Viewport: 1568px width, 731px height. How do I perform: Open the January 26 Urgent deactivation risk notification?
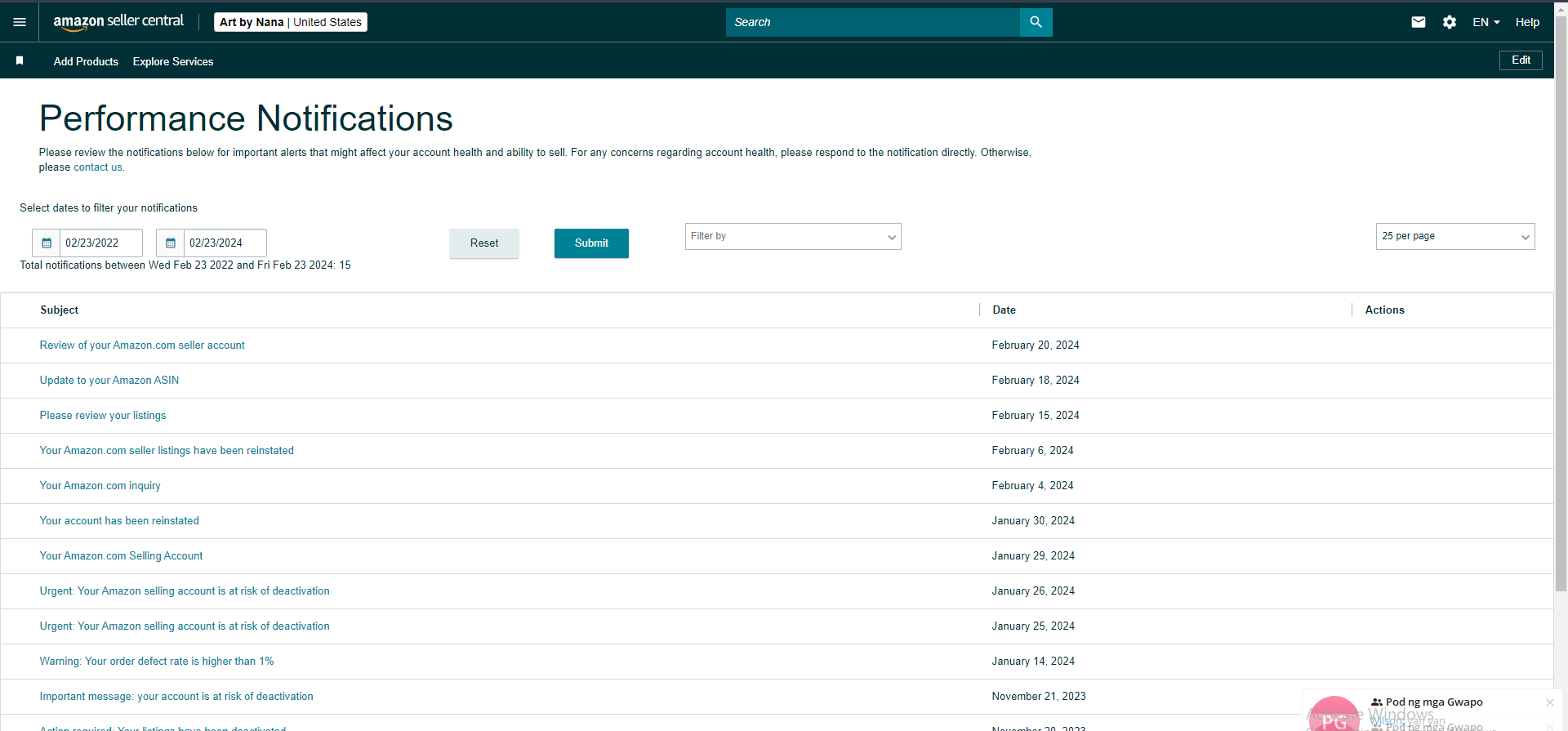coord(185,591)
